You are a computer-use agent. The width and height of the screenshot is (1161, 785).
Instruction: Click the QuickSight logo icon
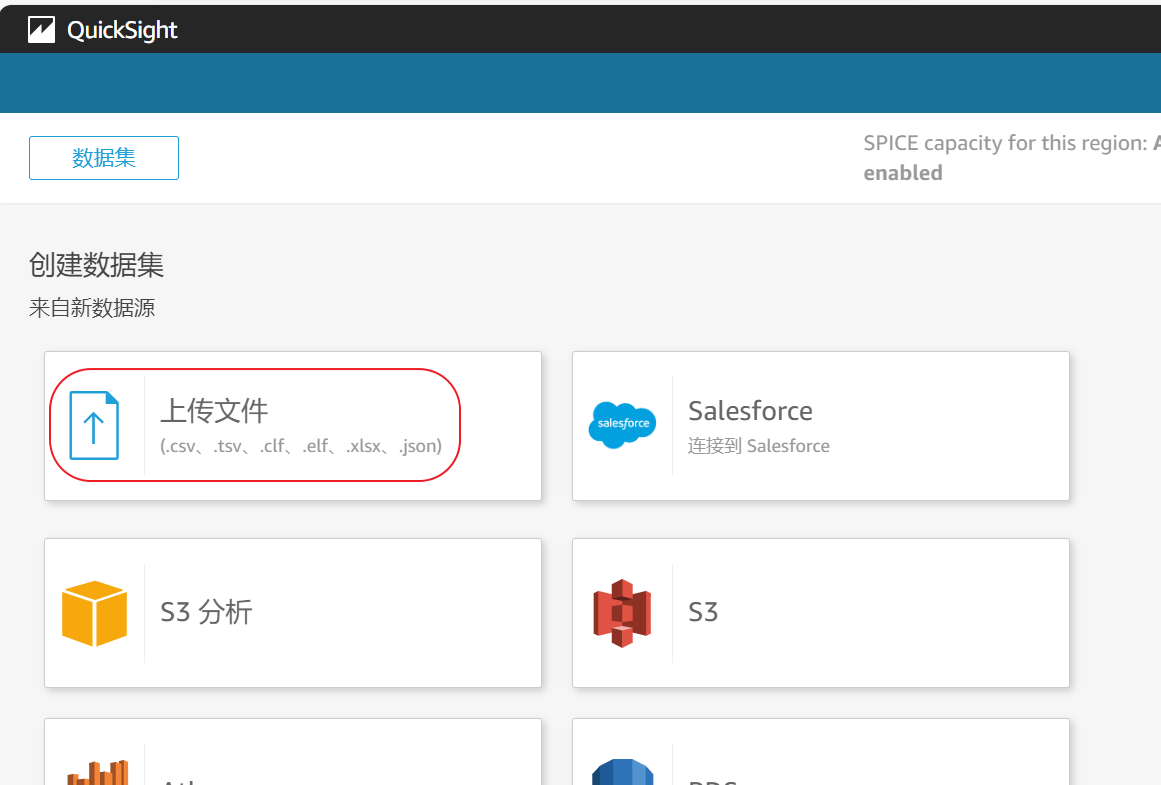(x=41, y=30)
